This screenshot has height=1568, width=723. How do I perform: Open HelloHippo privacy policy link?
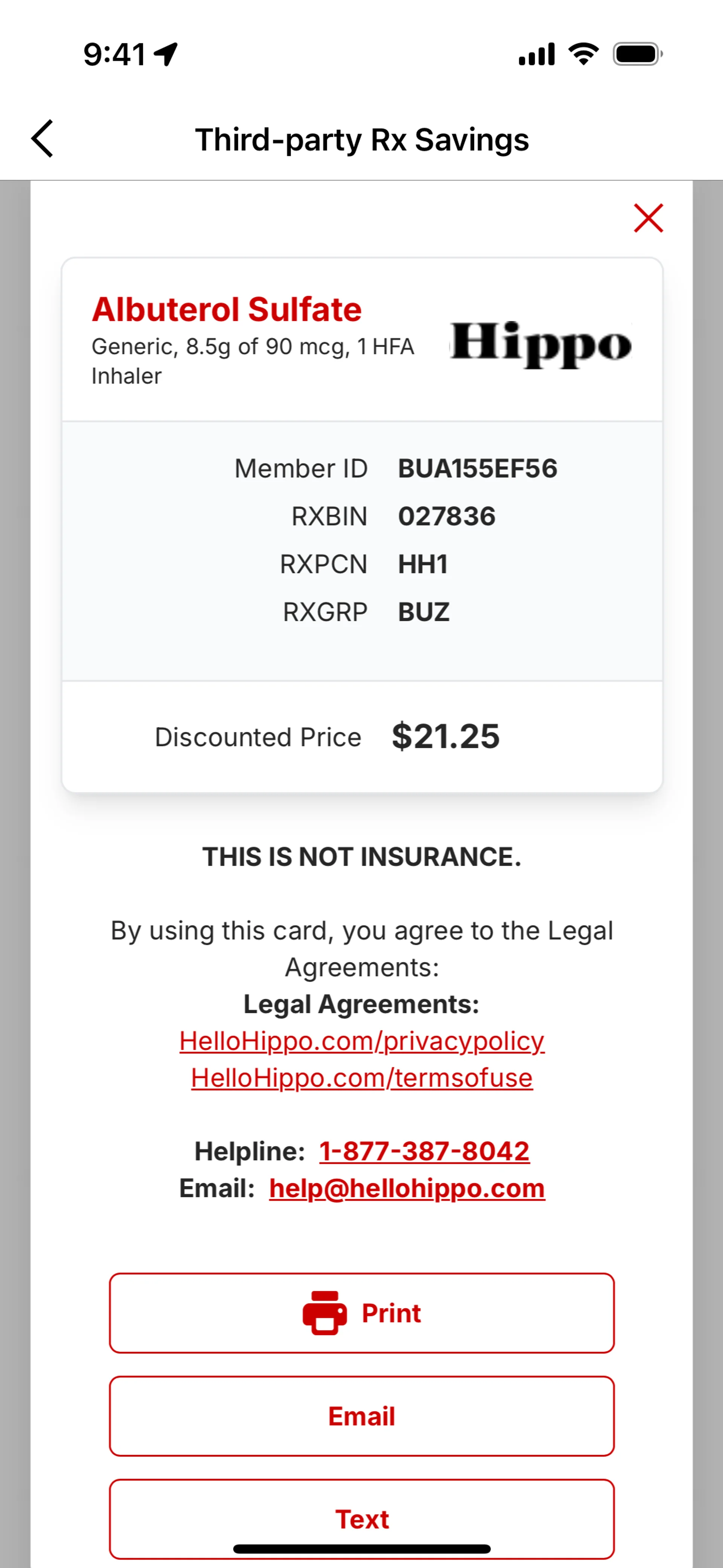(x=361, y=1041)
